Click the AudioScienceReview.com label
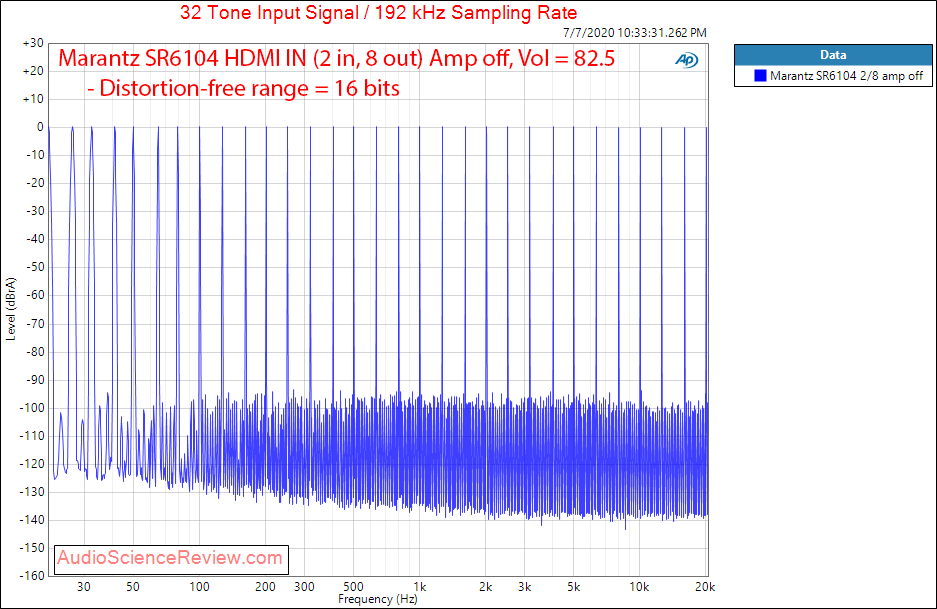This screenshot has height=609, width=937. [x=170, y=558]
